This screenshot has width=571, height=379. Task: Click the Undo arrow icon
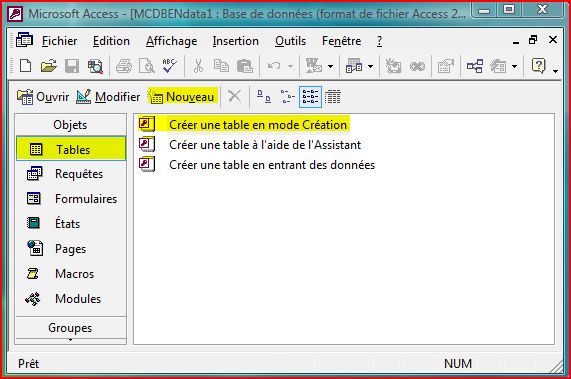tap(274, 66)
